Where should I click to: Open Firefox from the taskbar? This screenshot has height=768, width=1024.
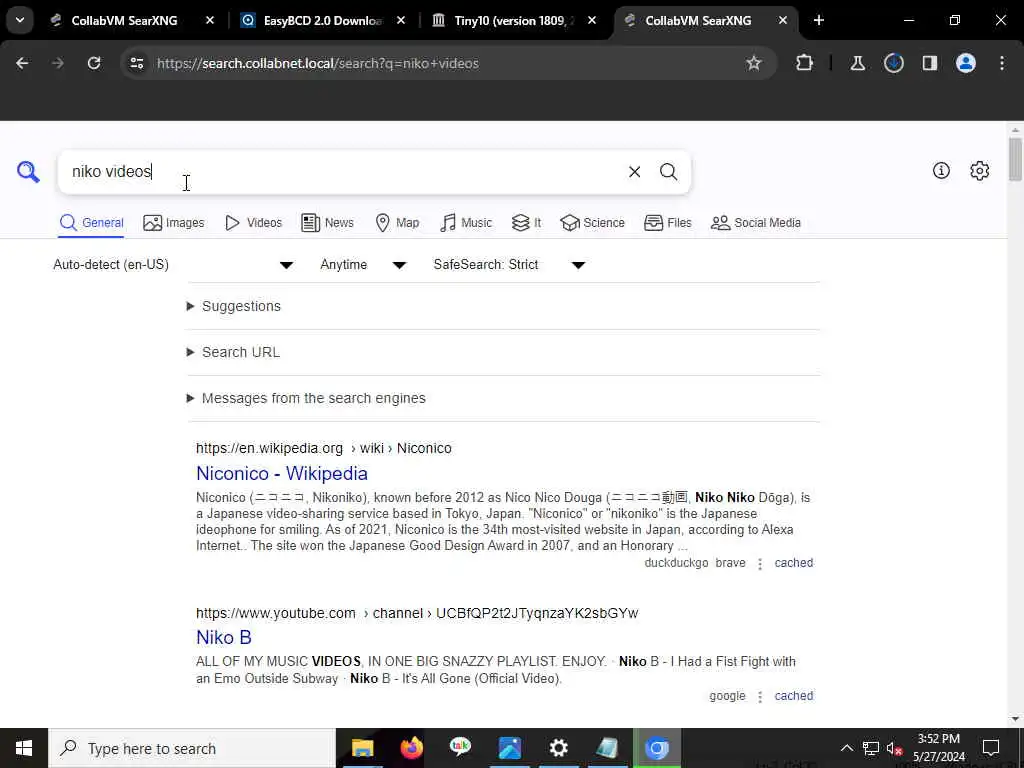411,748
